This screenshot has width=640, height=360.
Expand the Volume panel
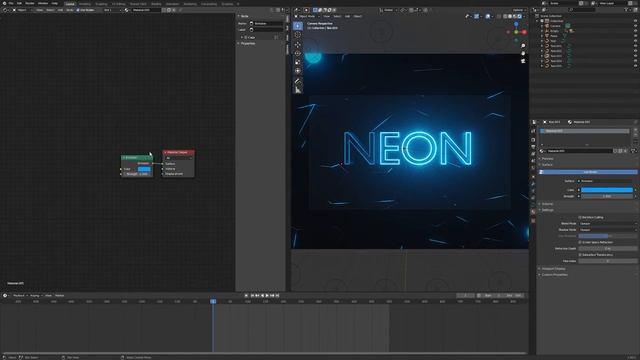(547, 204)
